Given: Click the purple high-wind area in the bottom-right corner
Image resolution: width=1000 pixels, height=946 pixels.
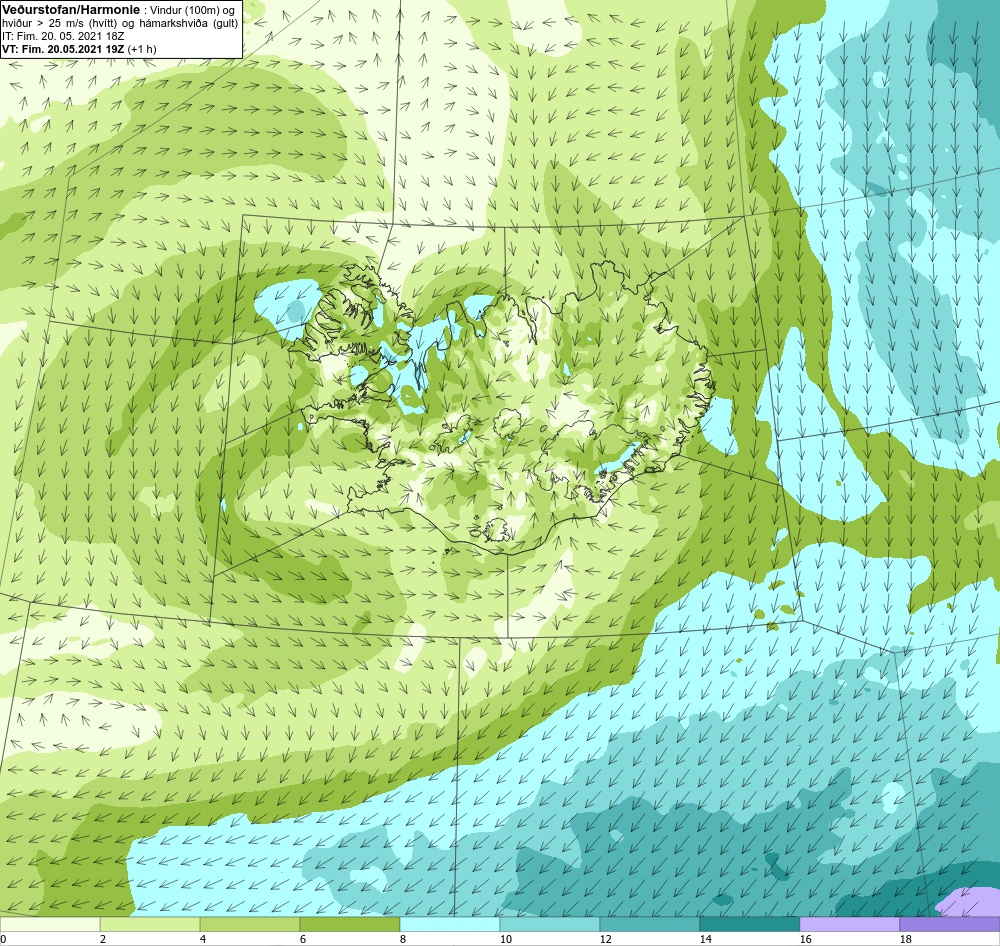Looking at the screenshot, I should [x=971, y=901].
